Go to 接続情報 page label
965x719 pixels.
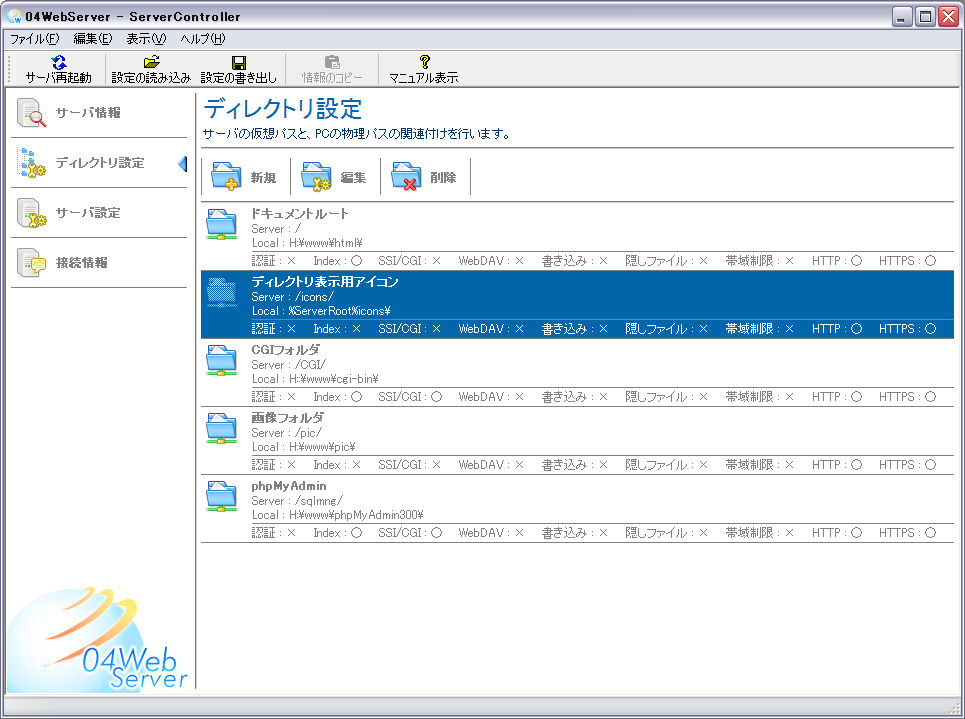point(82,262)
